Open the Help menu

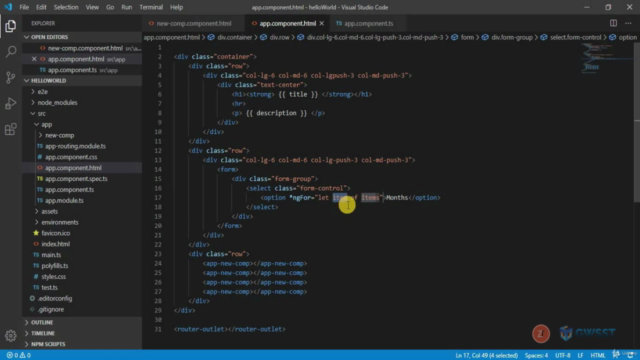[x=176, y=7]
